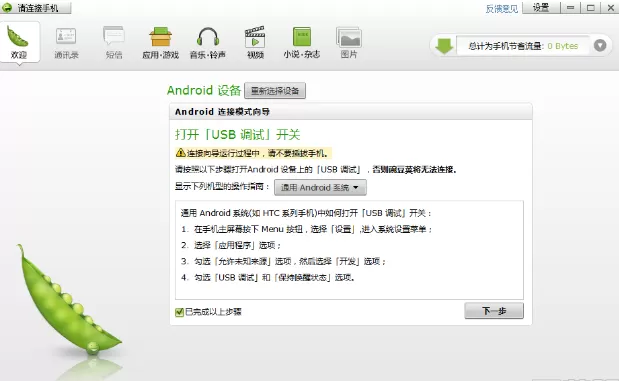Open the 设置 settings menu
Screen dimensions: 619x381
tap(541, 8)
